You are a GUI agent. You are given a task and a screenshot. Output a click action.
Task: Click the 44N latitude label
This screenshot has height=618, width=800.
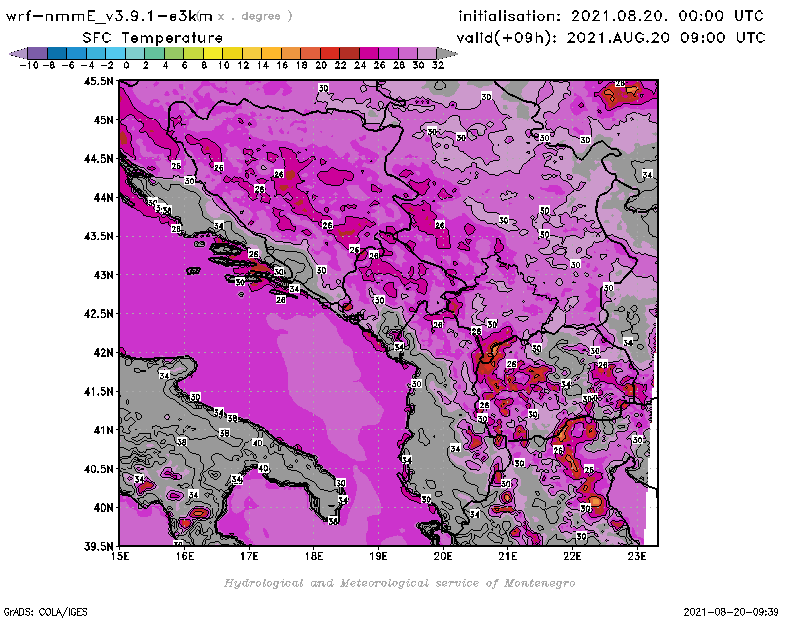103,197
